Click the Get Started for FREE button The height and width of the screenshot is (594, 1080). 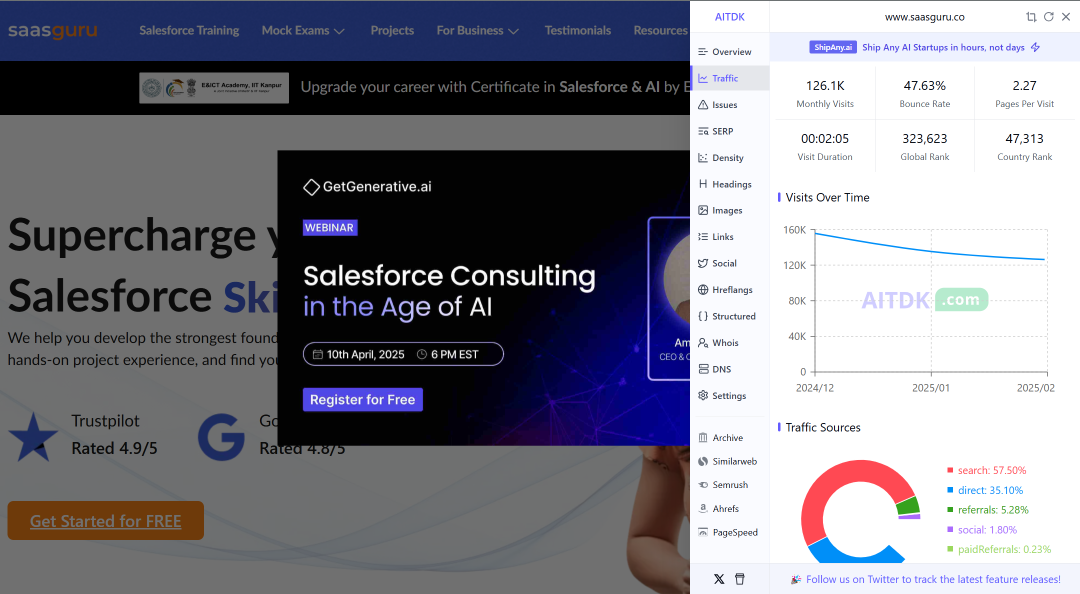click(x=105, y=521)
